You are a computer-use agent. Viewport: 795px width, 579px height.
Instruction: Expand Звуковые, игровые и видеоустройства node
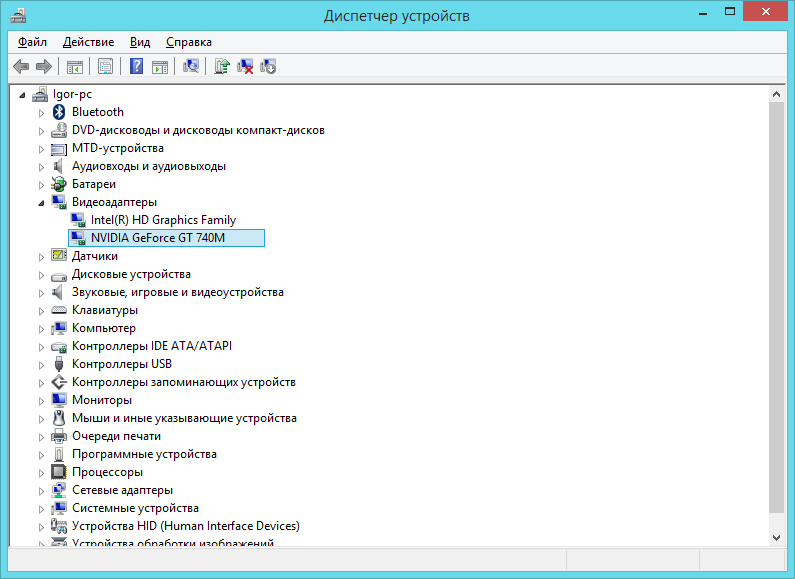[42, 293]
